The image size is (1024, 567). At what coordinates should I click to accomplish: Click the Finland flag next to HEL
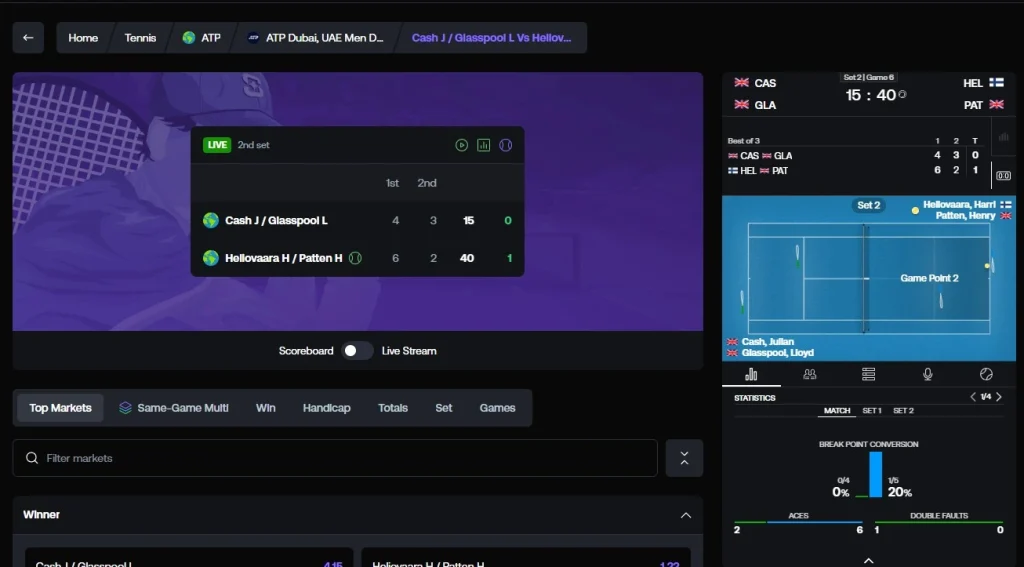tap(996, 83)
